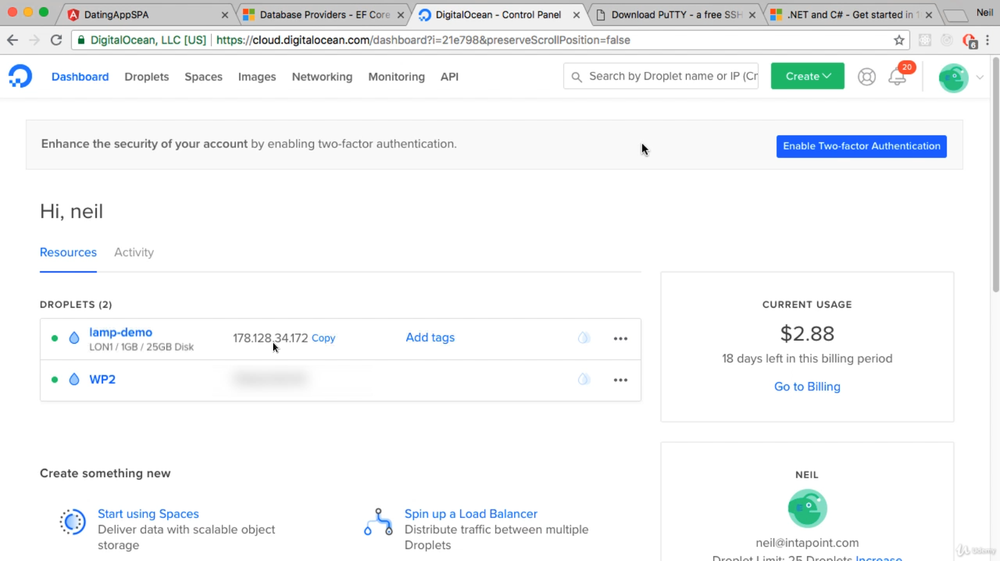Open the Chrome three-dot menu
Image resolution: width=1000 pixels, height=561 pixels.
coord(988,40)
